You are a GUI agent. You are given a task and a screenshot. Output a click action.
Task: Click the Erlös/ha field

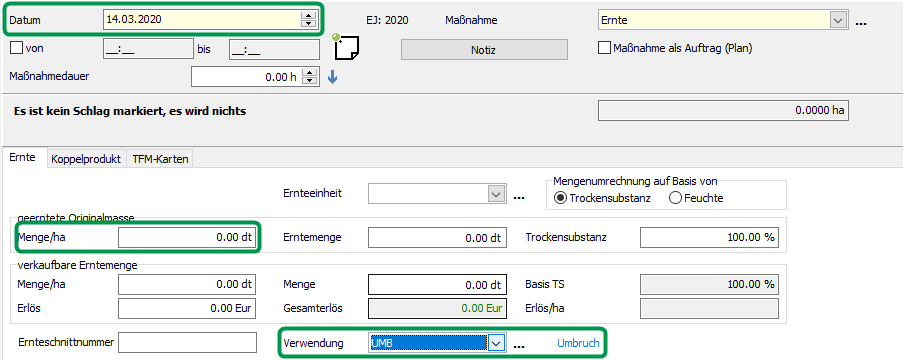point(709,308)
